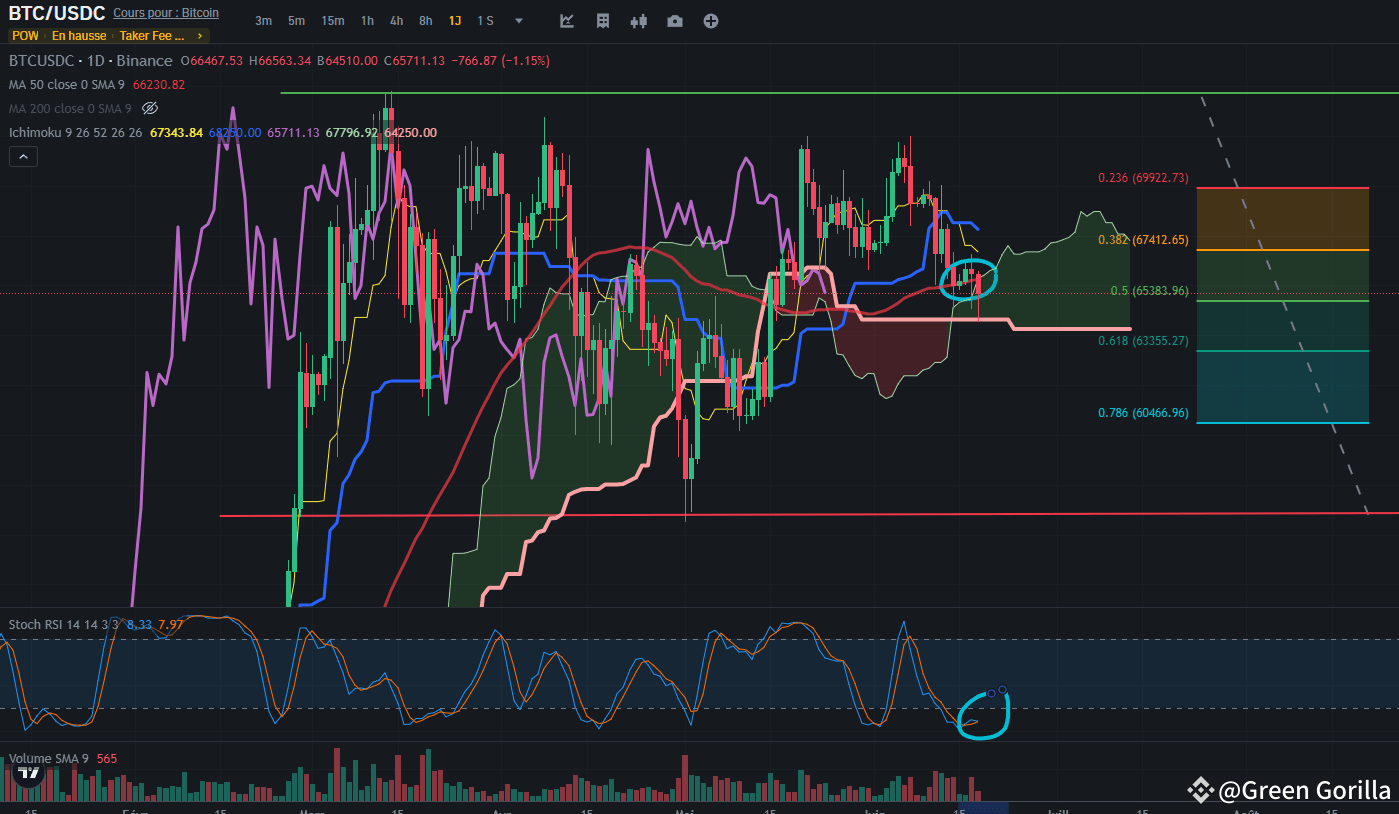Open the technical indicators chart icon
Image resolution: width=1399 pixels, height=814 pixels.
(567, 21)
